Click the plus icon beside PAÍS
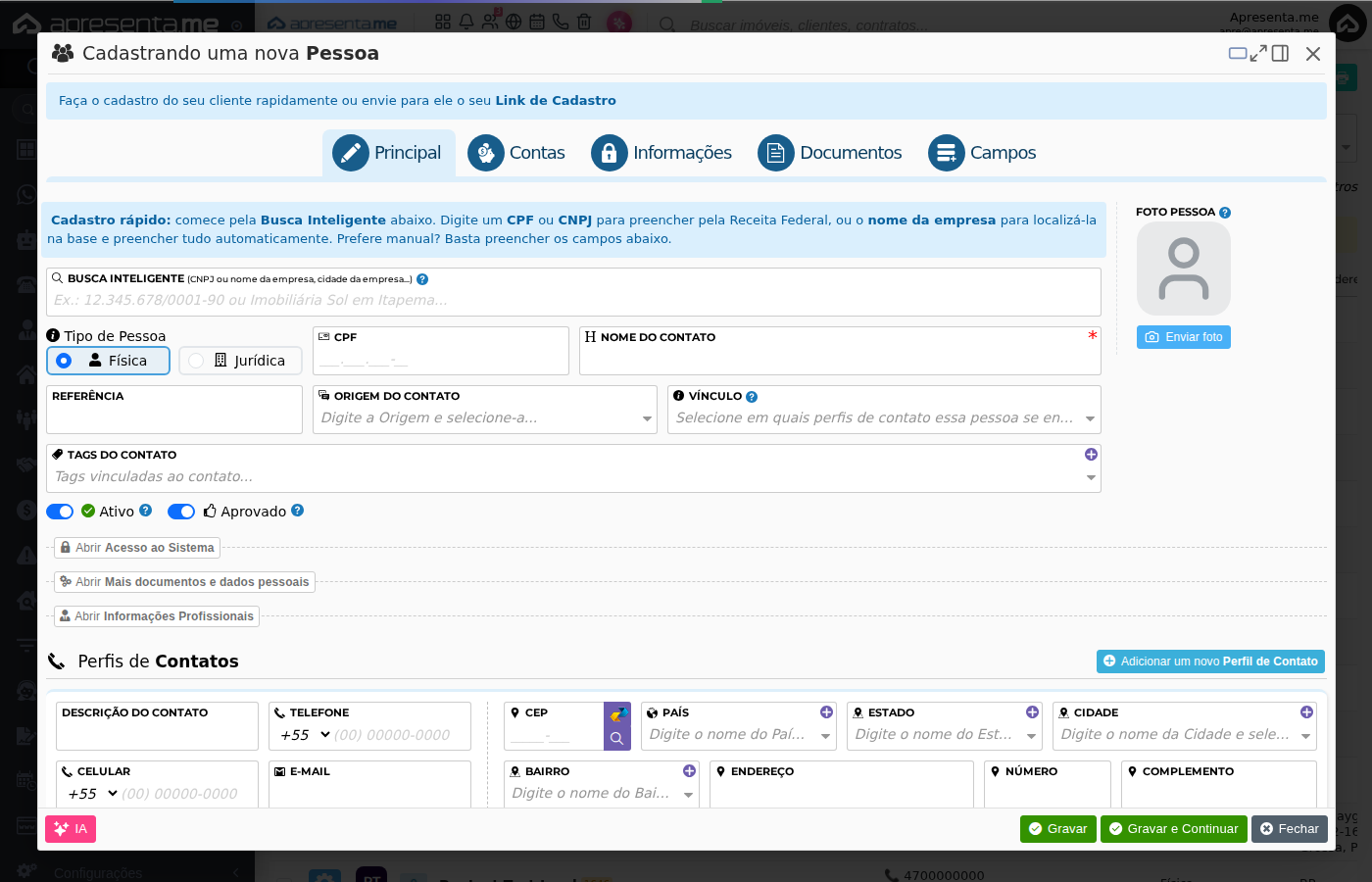1372x882 pixels. (826, 712)
